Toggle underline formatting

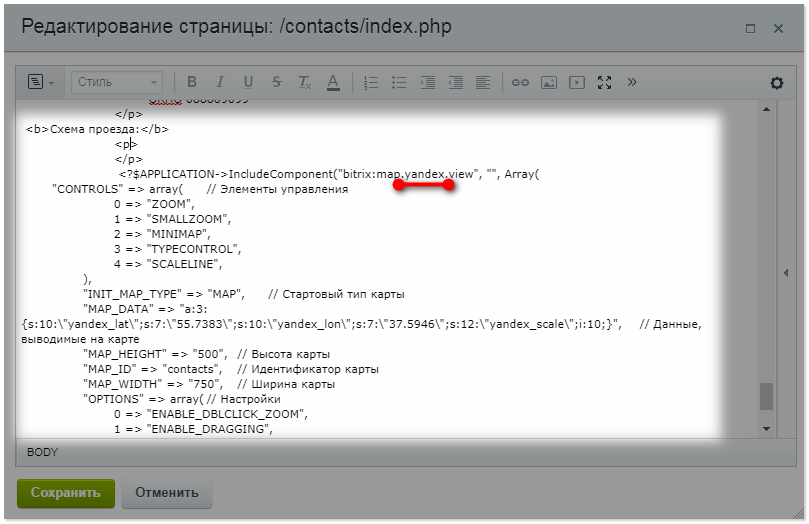[248, 82]
